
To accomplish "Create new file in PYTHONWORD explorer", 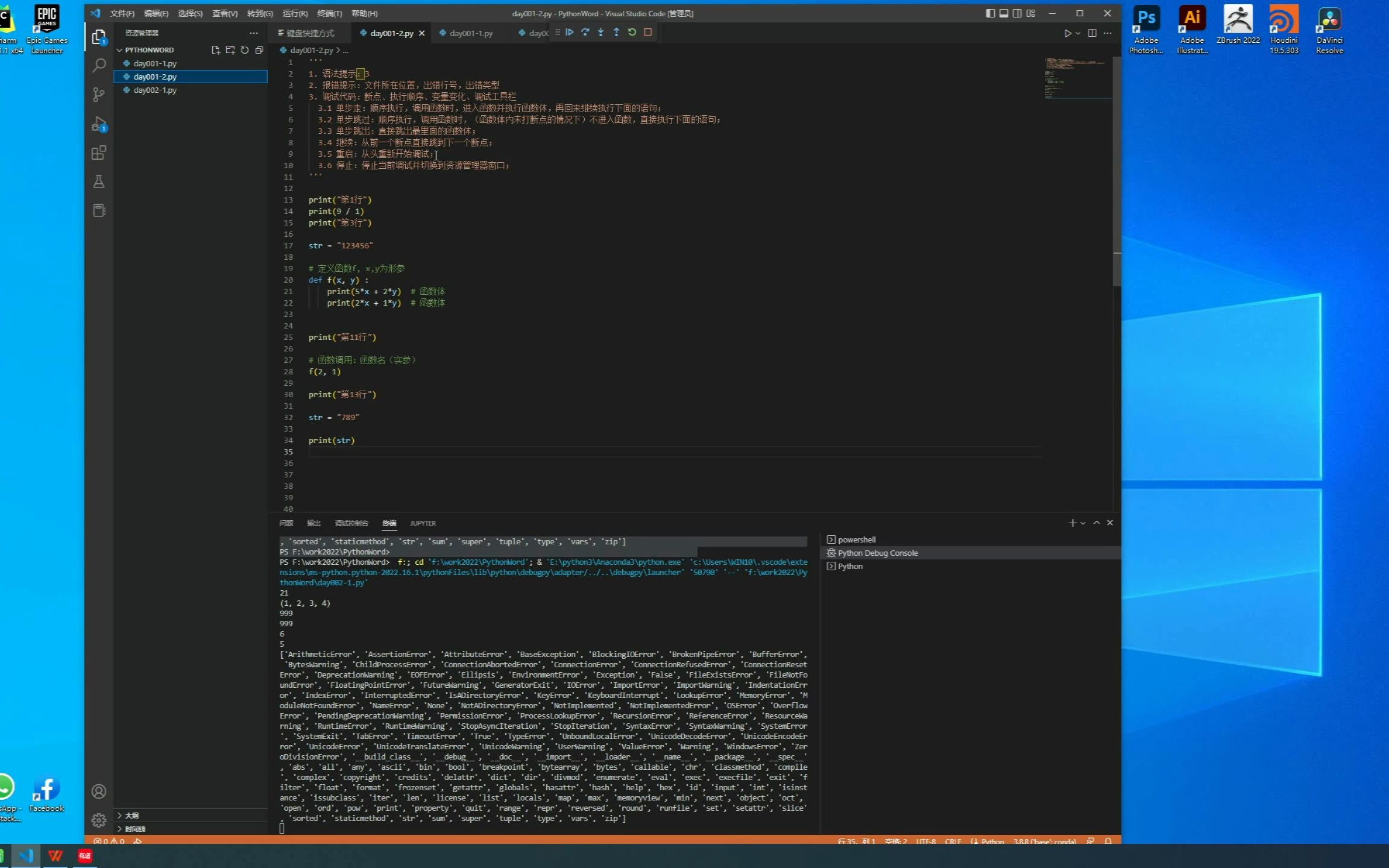I will 215,50.
